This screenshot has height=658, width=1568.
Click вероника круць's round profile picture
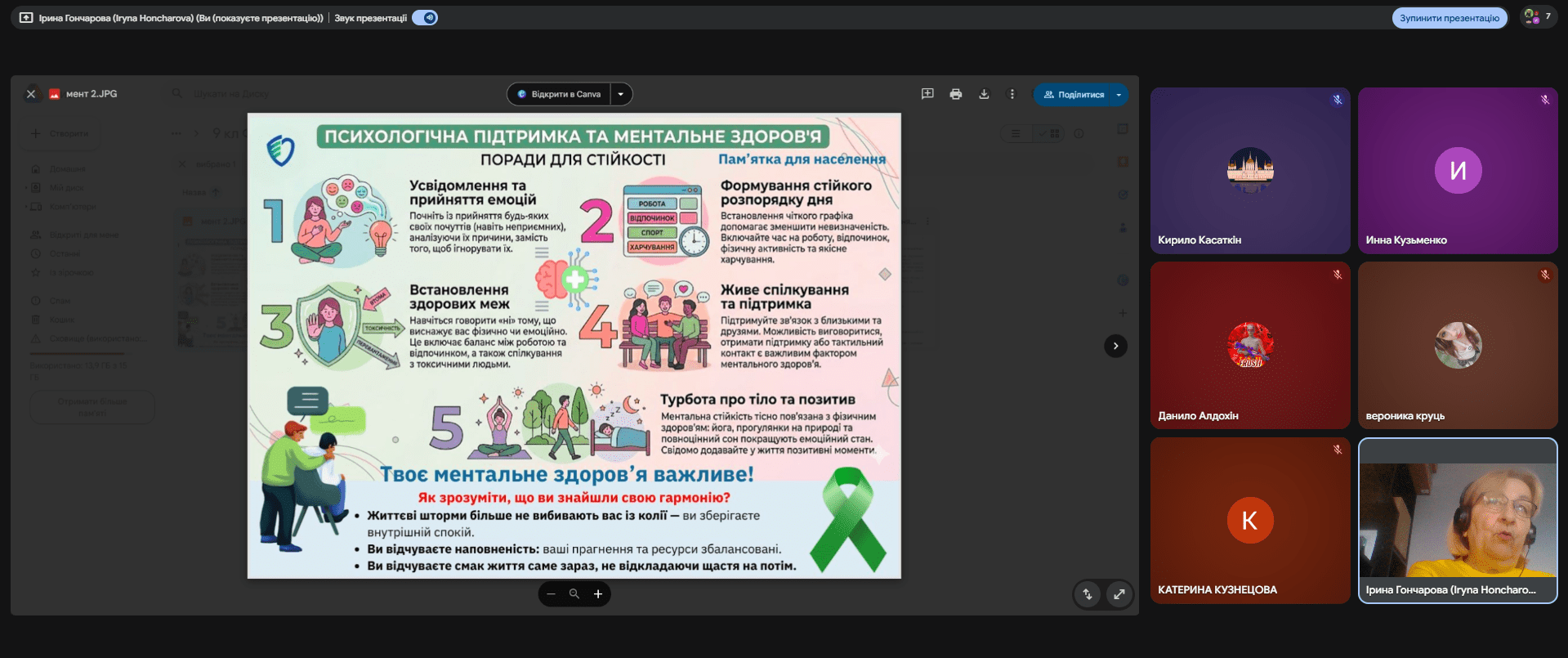(x=1459, y=345)
